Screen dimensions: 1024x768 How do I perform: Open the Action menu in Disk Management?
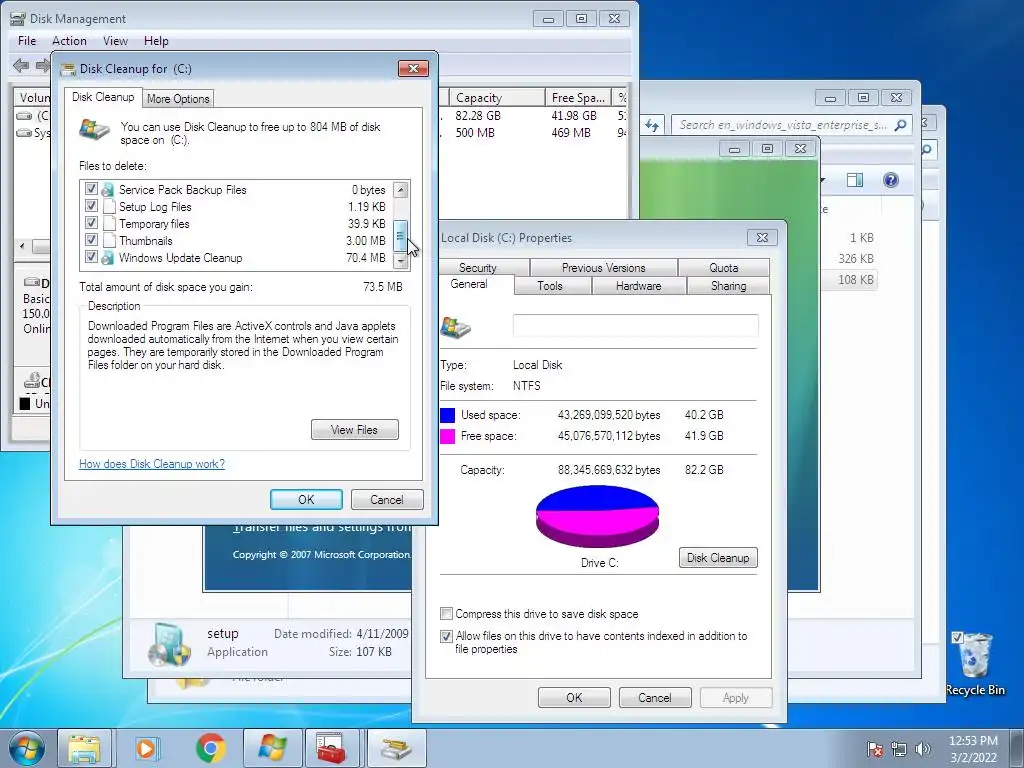point(69,40)
